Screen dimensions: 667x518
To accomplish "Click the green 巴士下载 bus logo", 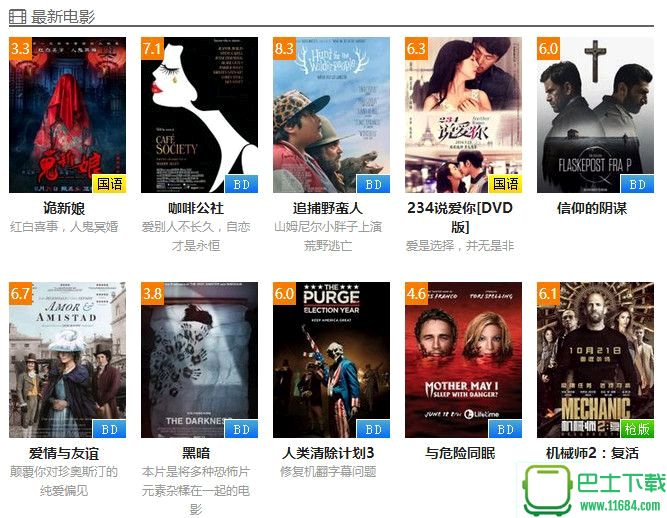I will tap(547, 489).
